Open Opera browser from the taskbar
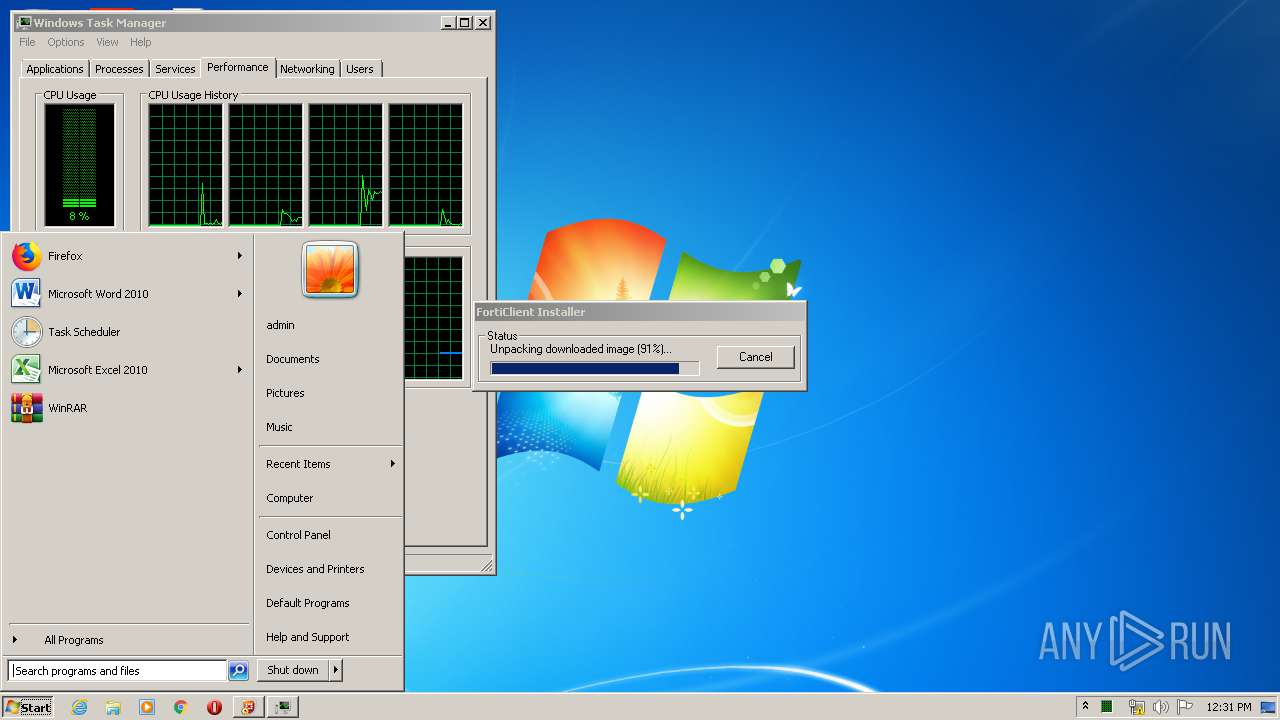Viewport: 1280px width, 720px height. [214, 707]
